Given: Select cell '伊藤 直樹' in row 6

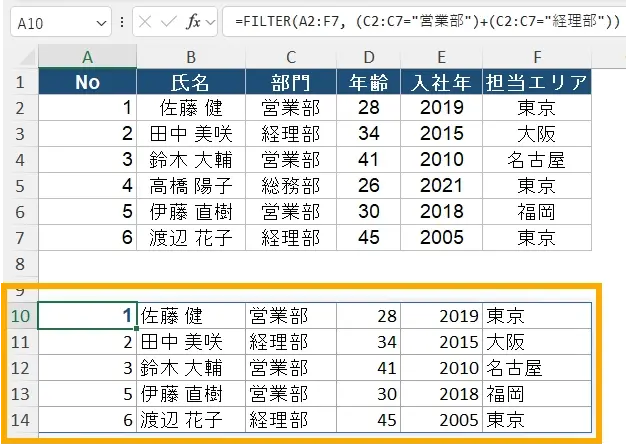Looking at the screenshot, I should [191, 212].
